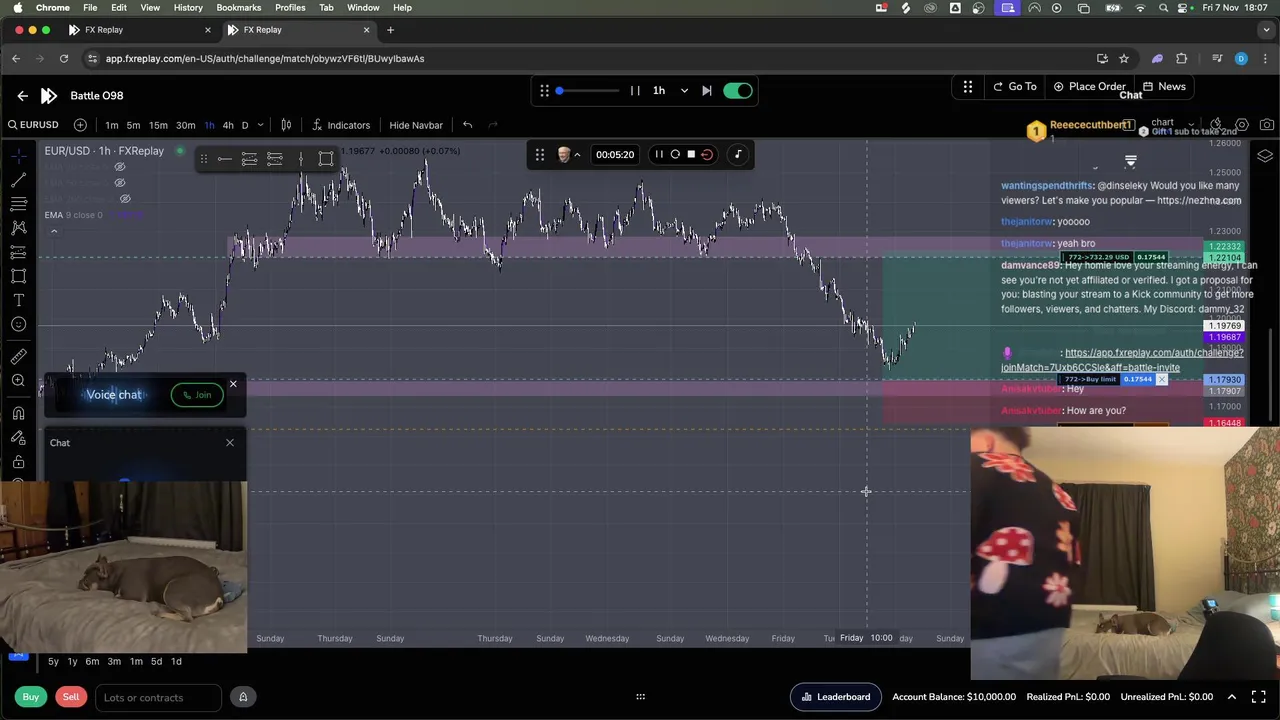Click the Go To button

1015,87
